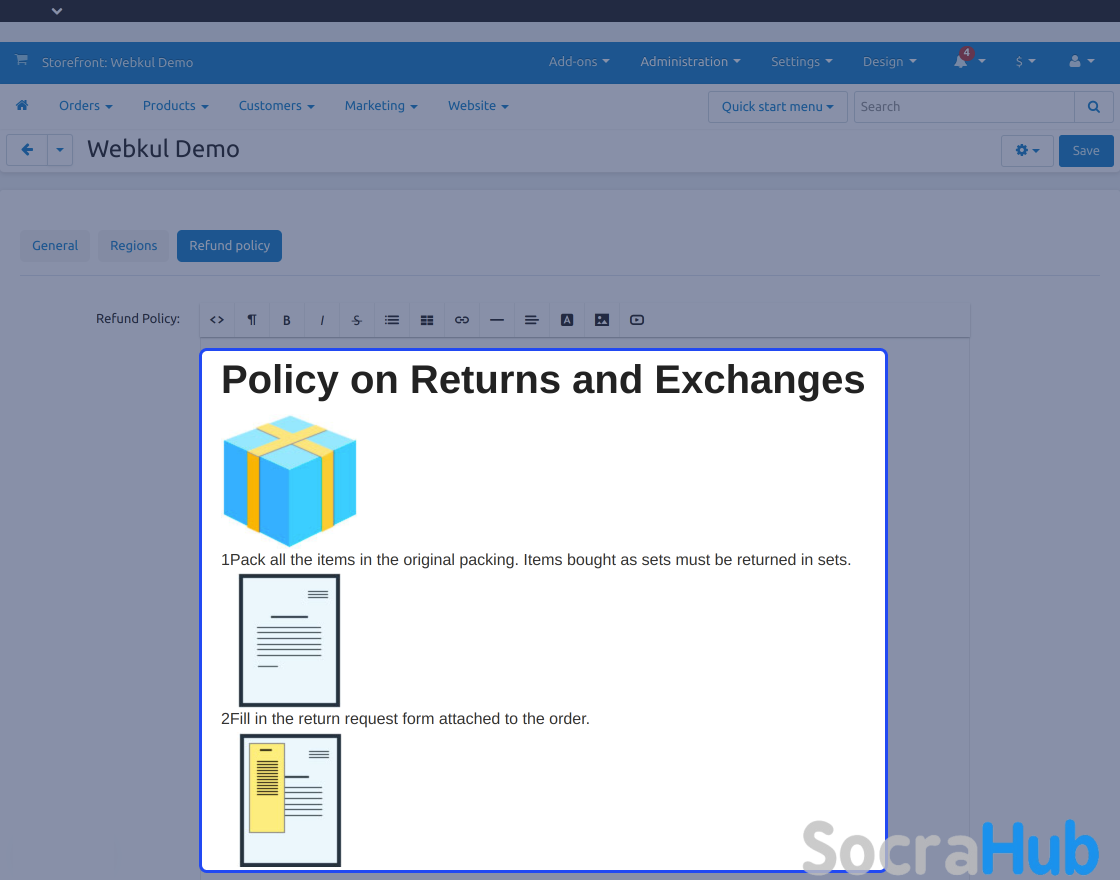Viewport: 1120px width, 880px height.
Task: Expand the Quick start menu dropdown
Action: coord(777,107)
